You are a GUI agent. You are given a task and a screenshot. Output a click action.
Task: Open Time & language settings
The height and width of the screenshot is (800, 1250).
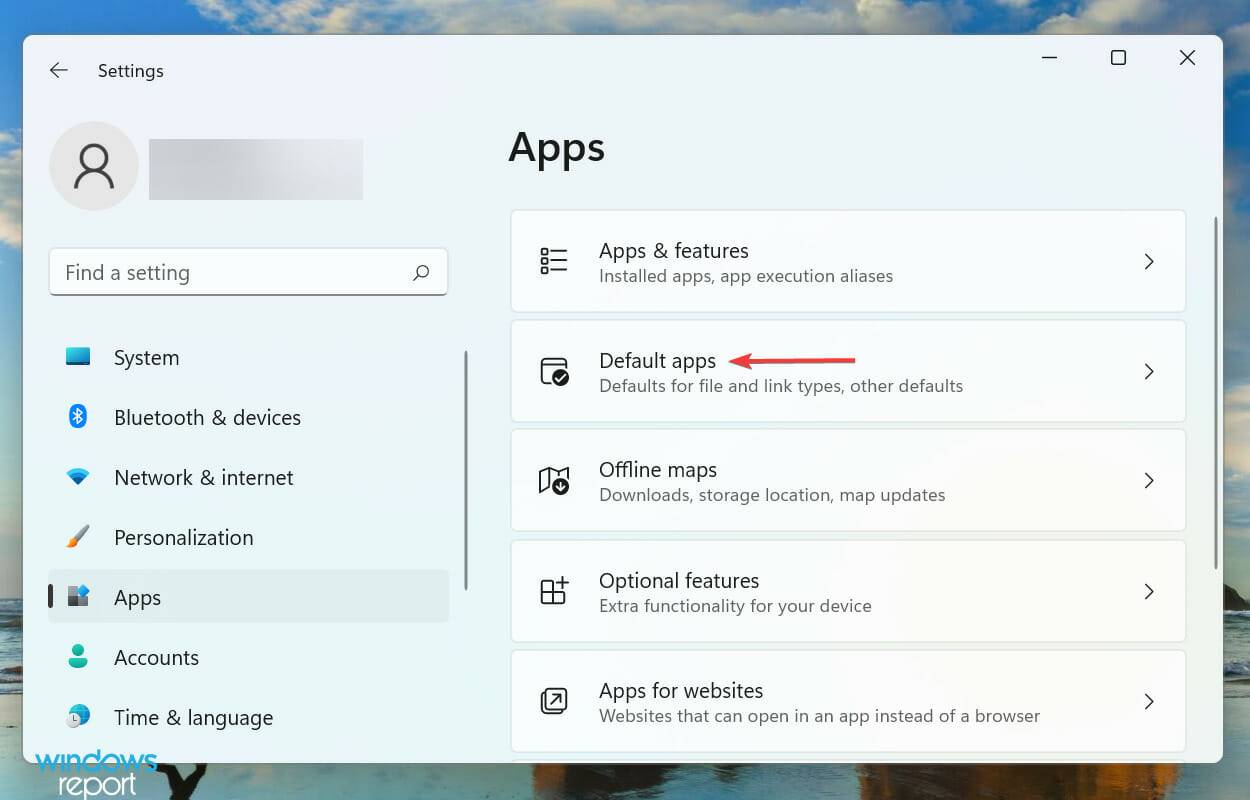(193, 717)
